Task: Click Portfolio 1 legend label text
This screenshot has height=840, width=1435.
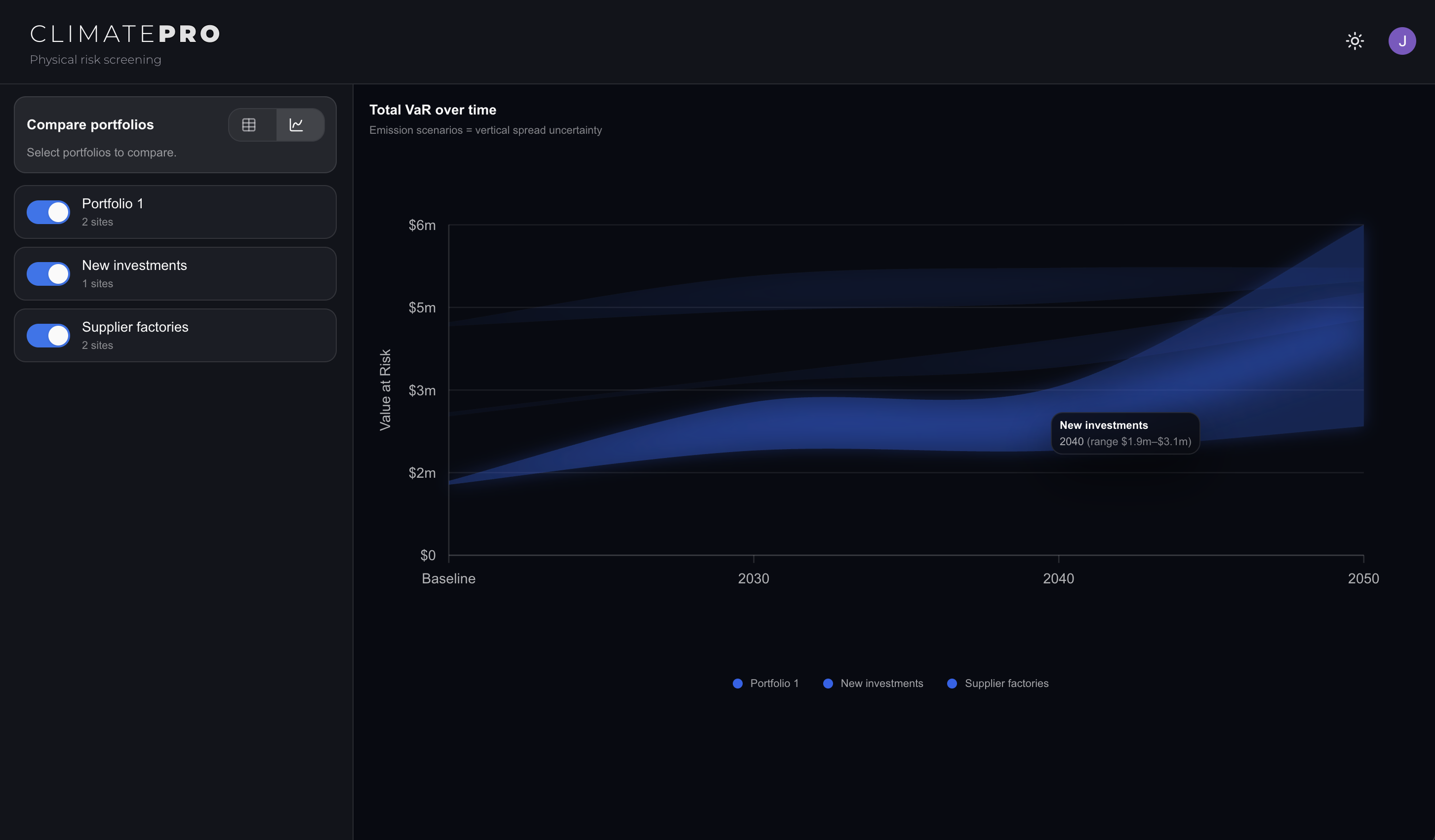Action: pyautogui.click(x=774, y=684)
